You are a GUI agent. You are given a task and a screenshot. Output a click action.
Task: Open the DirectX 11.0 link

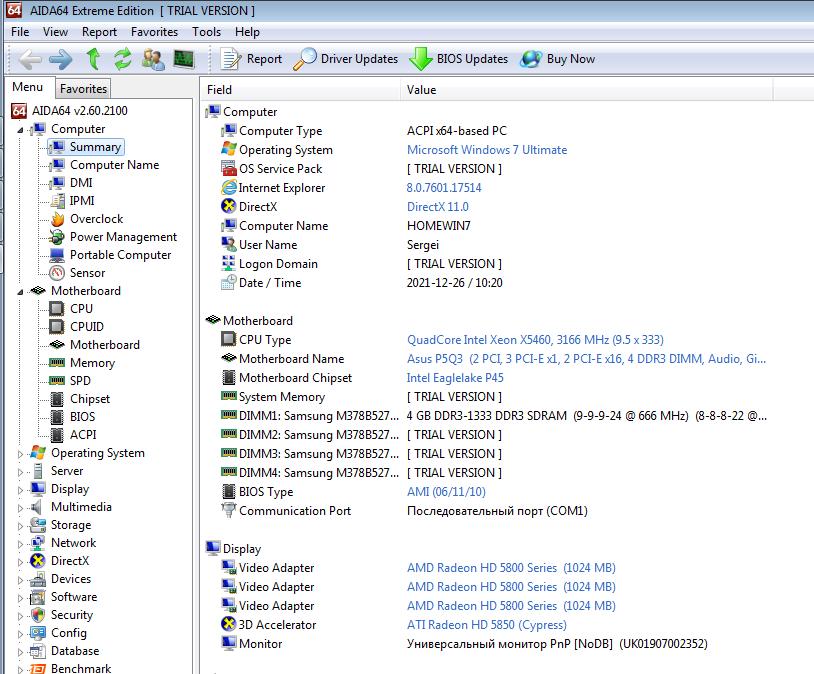click(x=438, y=207)
